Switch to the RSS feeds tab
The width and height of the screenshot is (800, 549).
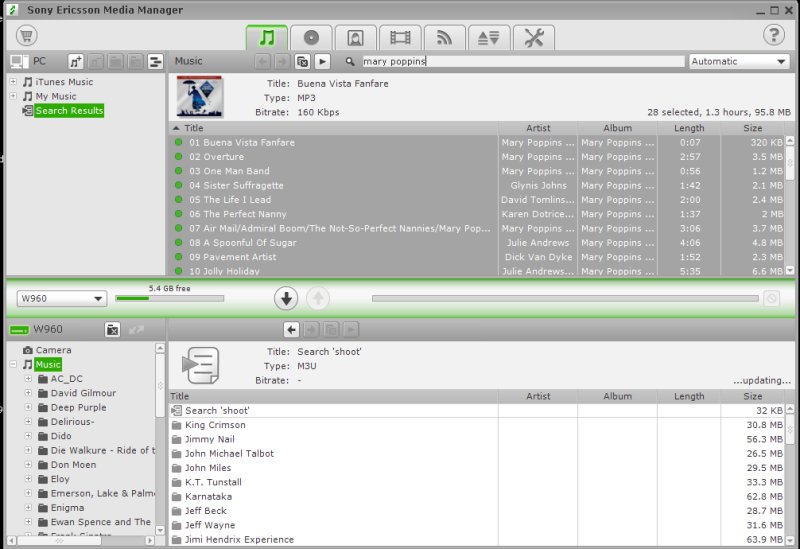coord(444,37)
